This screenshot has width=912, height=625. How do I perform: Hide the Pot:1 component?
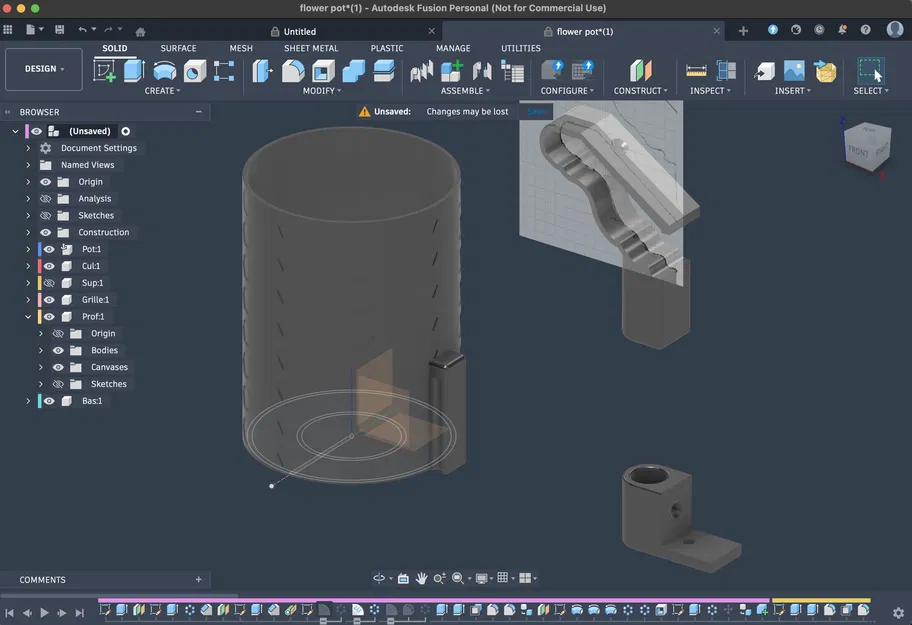pos(48,249)
